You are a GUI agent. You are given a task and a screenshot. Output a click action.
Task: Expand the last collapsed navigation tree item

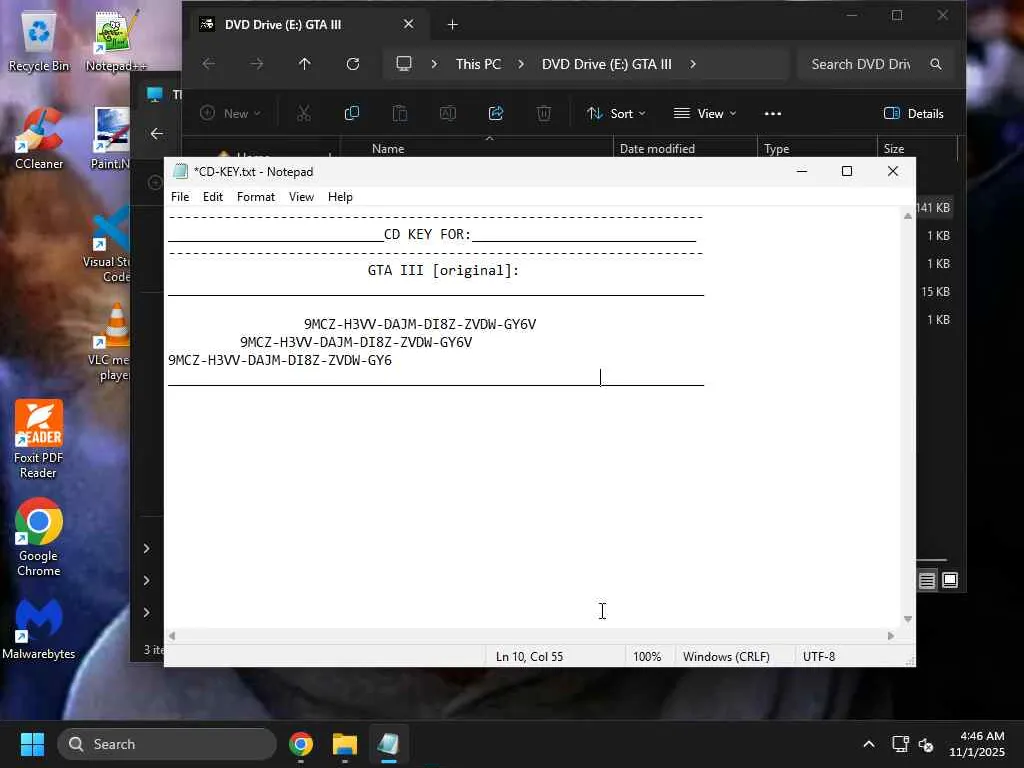click(x=146, y=613)
